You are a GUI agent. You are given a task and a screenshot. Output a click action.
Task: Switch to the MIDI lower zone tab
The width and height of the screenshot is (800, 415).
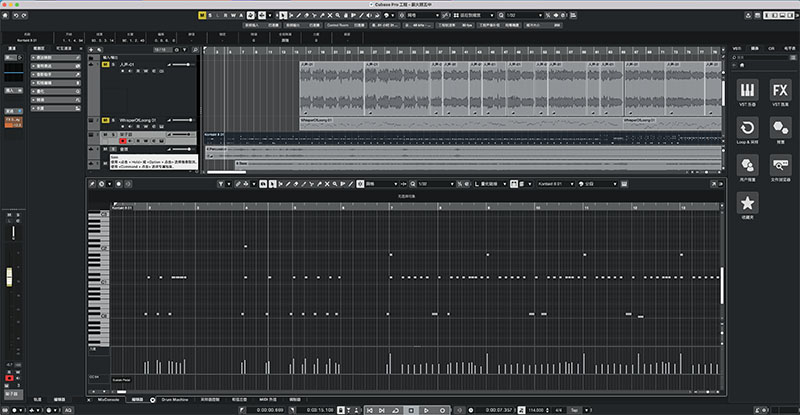click(x=267, y=400)
